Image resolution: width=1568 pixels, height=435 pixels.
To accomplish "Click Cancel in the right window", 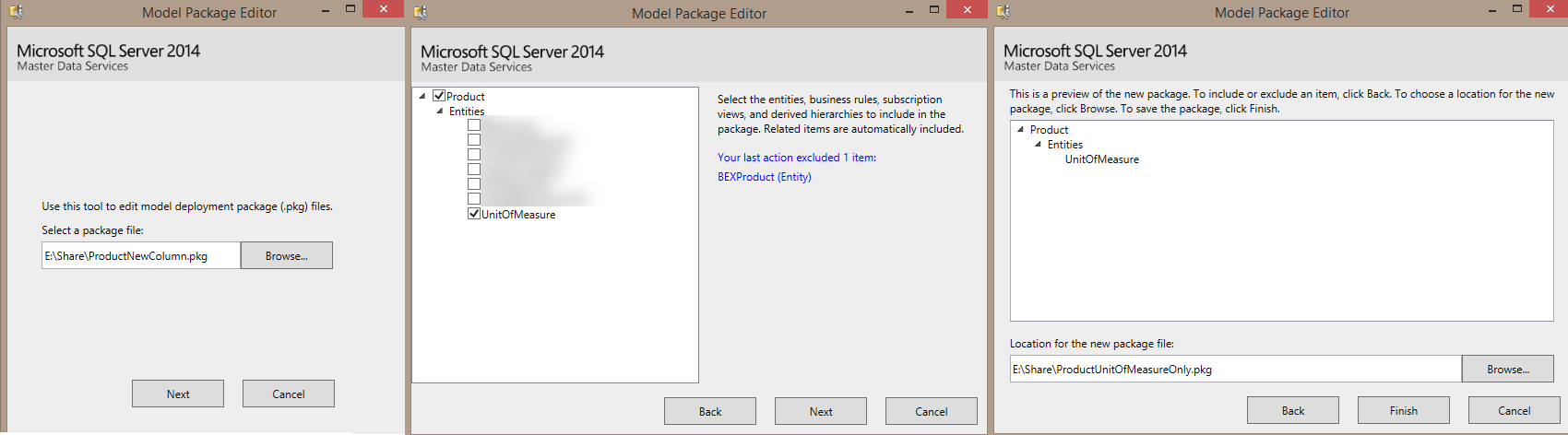I will (x=1515, y=410).
